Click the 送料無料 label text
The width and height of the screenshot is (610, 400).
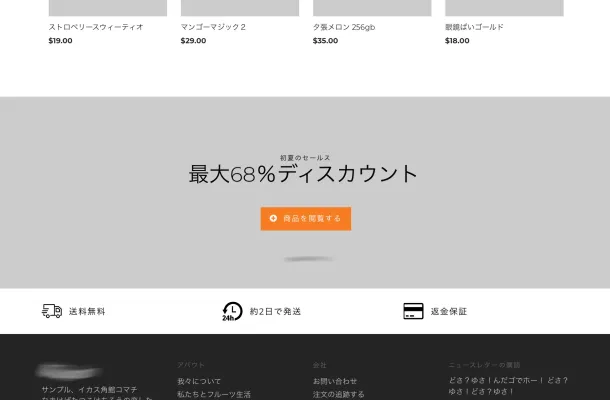[x=87, y=311]
